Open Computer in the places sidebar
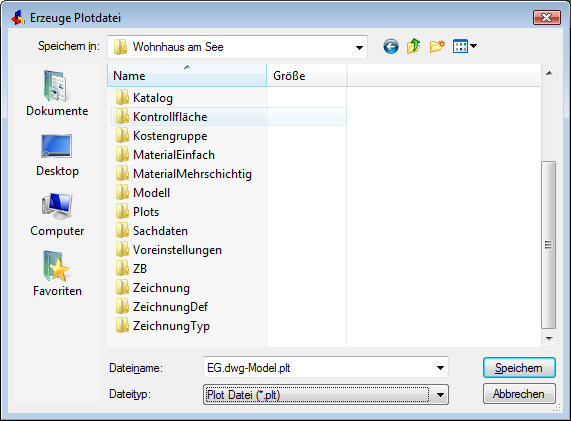This screenshot has width=571, height=421. [57, 215]
